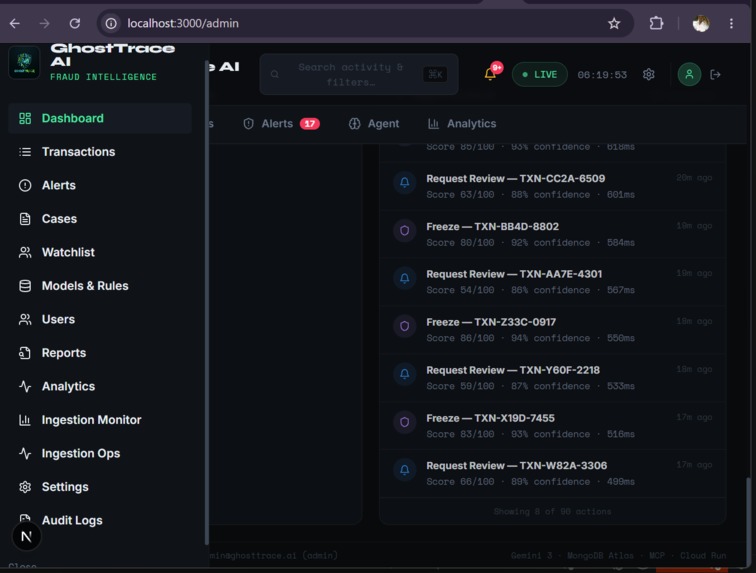Click the localhost:3000/admin address bar
Screen dimensions: 756x573
[365, 23]
